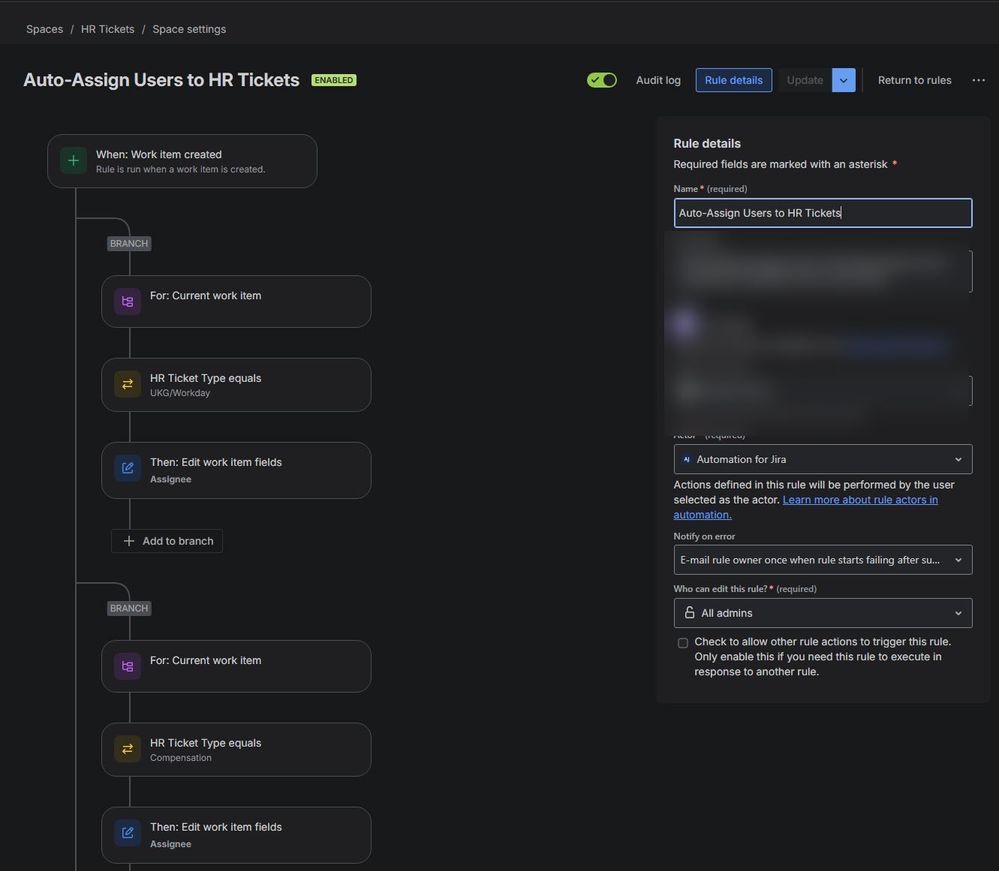
Task: Click the second branch's purple 'For: Current work item' icon
Action: tap(127, 666)
